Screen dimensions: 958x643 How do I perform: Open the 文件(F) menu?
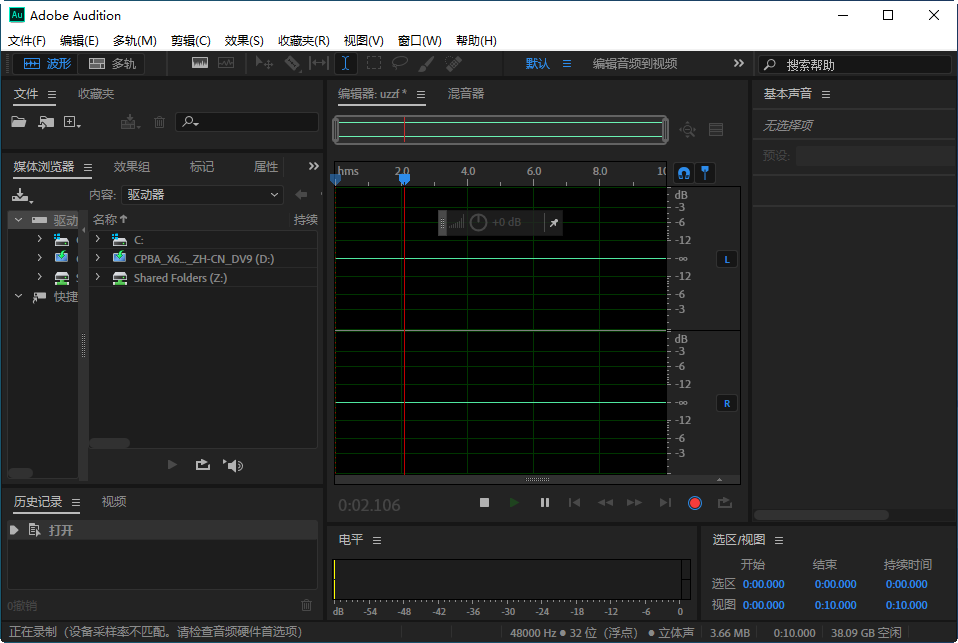[x=27, y=40]
